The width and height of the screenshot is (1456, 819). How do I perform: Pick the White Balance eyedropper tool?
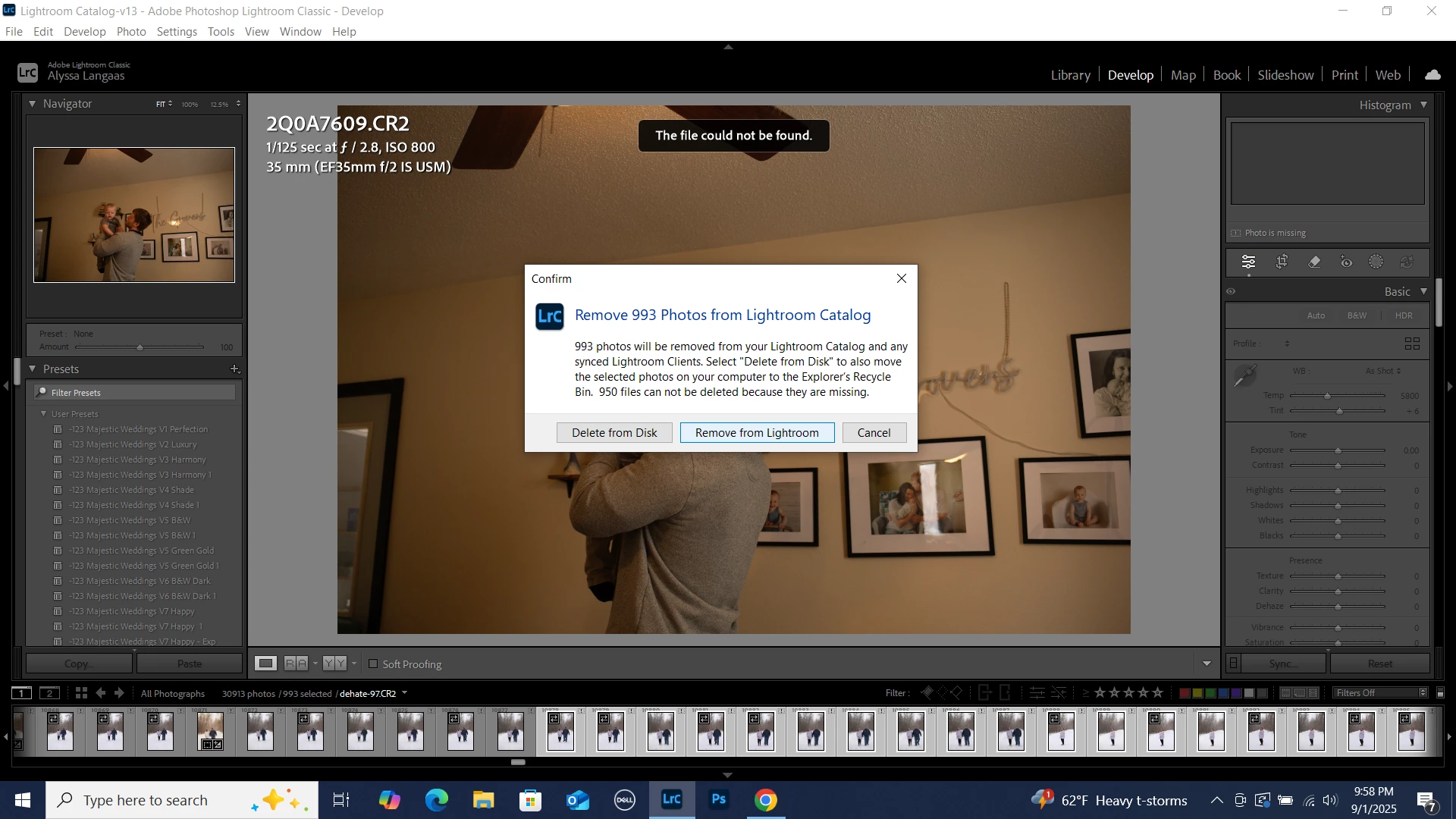[x=1244, y=376]
